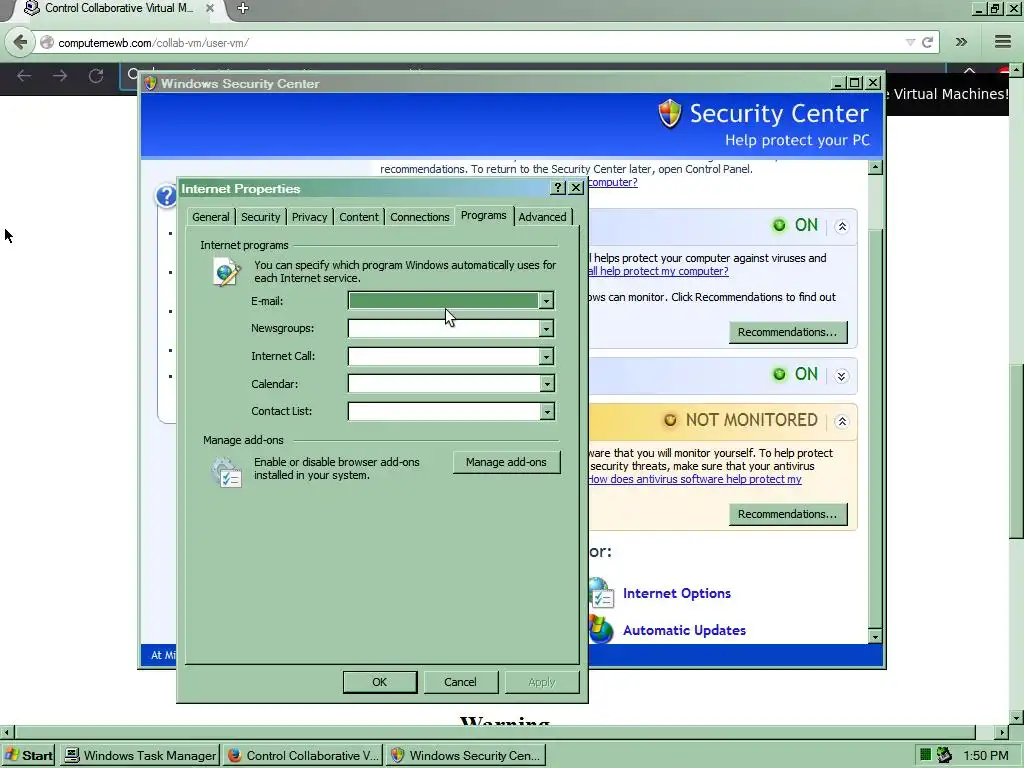Open the Security tab

coord(261,217)
